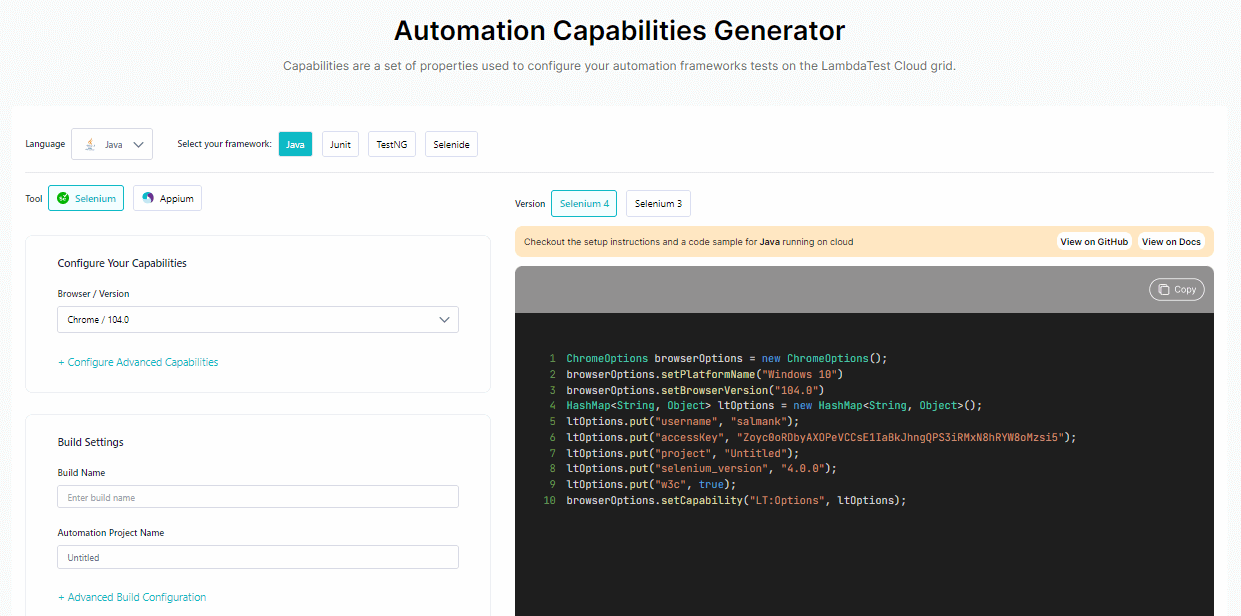The height and width of the screenshot is (616, 1241).
Task: Open the Browser / Version dropdown
Action: click(257, 320)
